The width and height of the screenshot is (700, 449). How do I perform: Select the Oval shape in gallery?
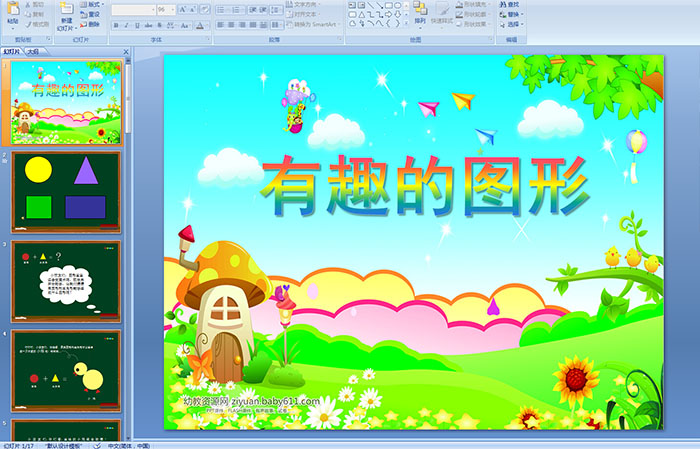tap(397, 5)
